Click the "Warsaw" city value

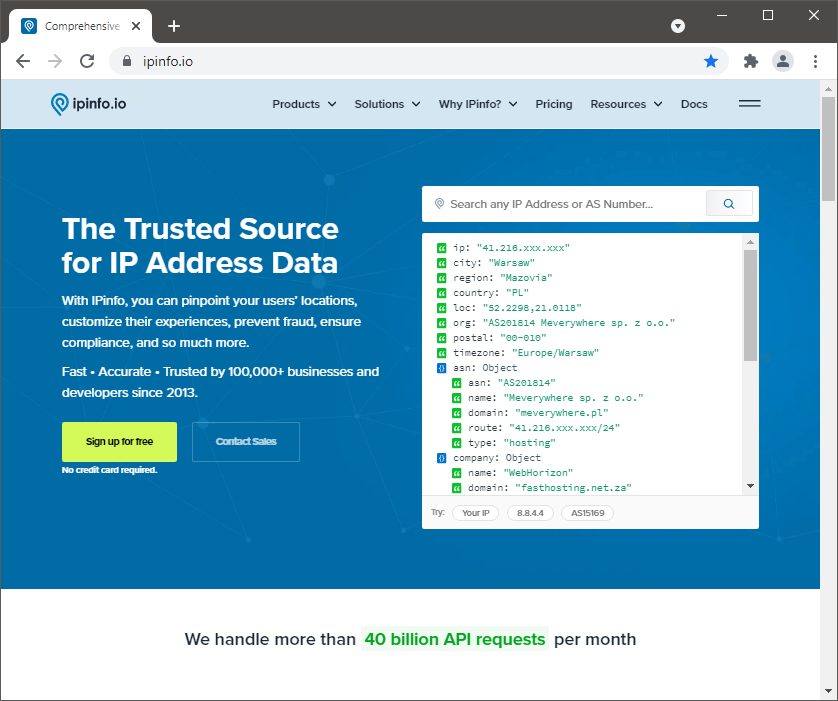[x=511, y=263]
